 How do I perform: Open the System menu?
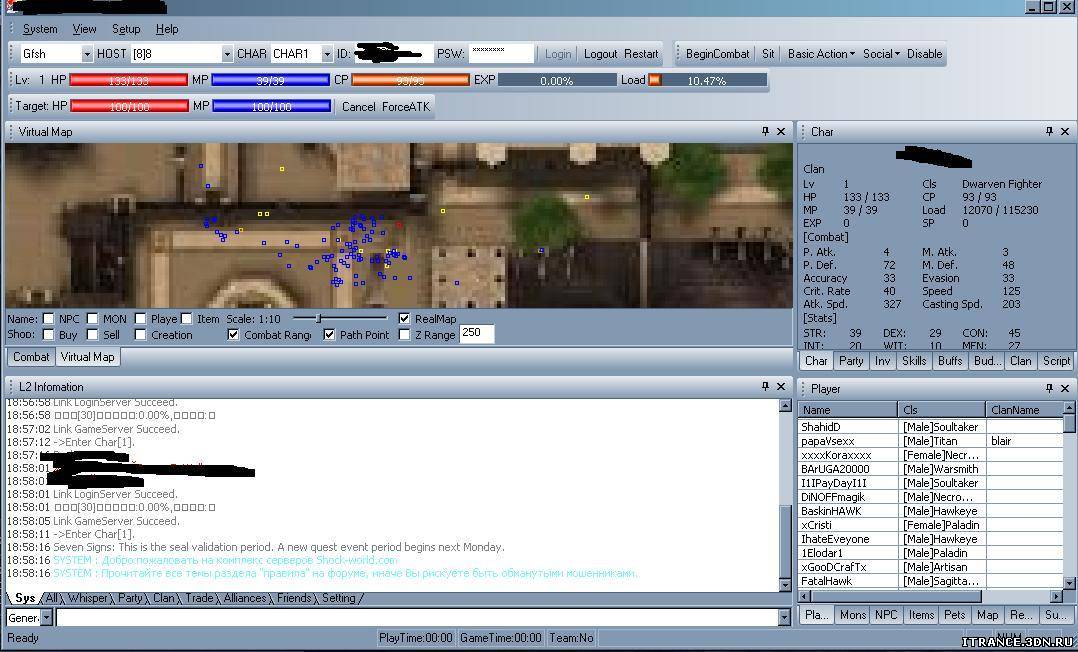40,29
